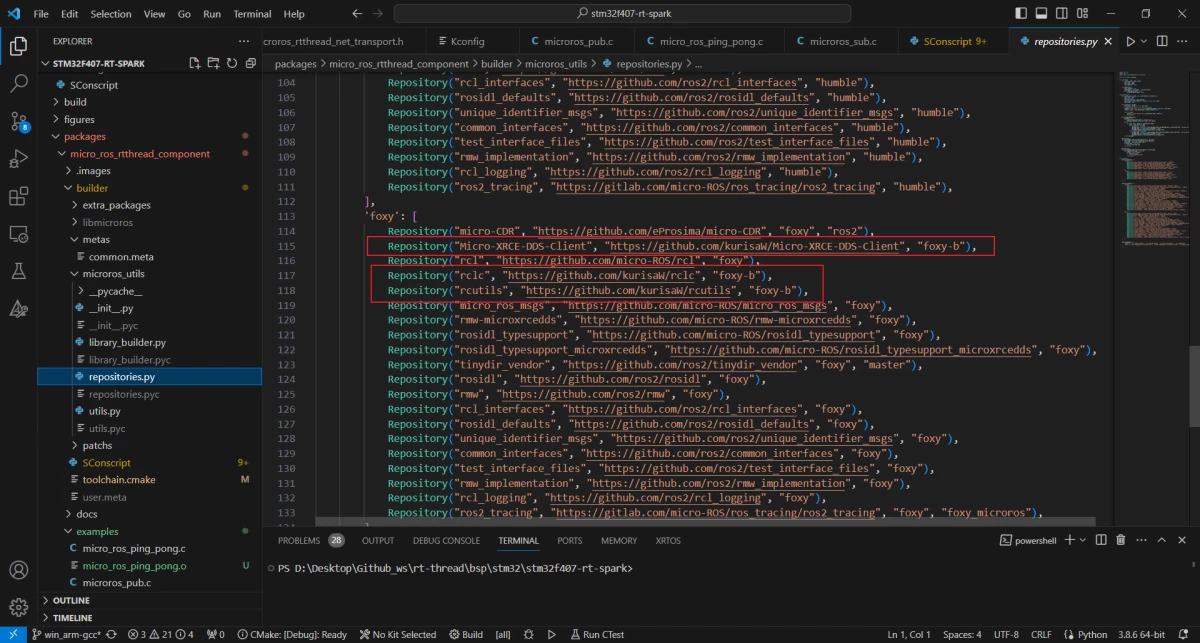Click the command center search box
This screenshot has height=643, width=1200.
click(622, 14)
